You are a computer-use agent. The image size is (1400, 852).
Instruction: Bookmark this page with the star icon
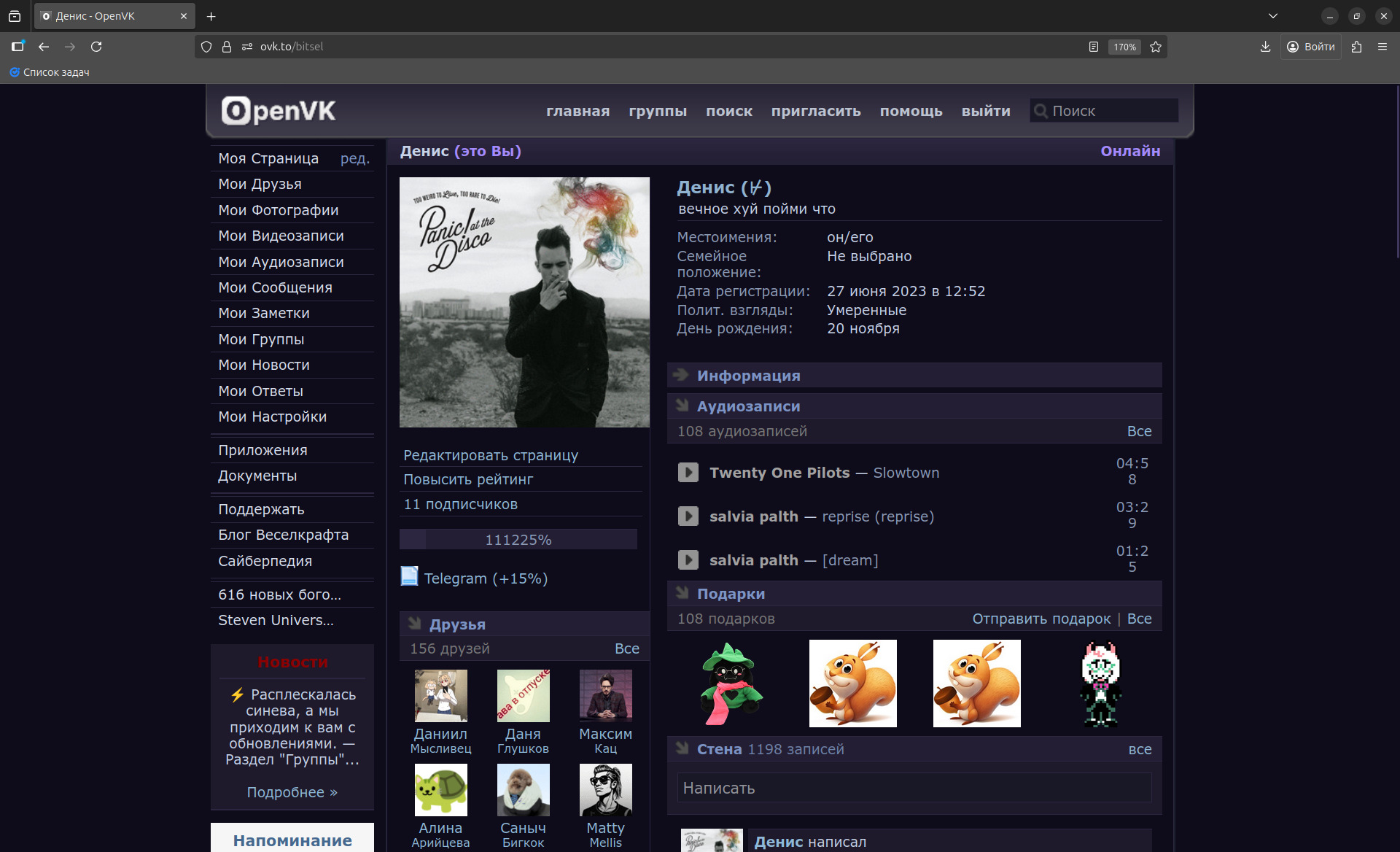[1156, 47]
